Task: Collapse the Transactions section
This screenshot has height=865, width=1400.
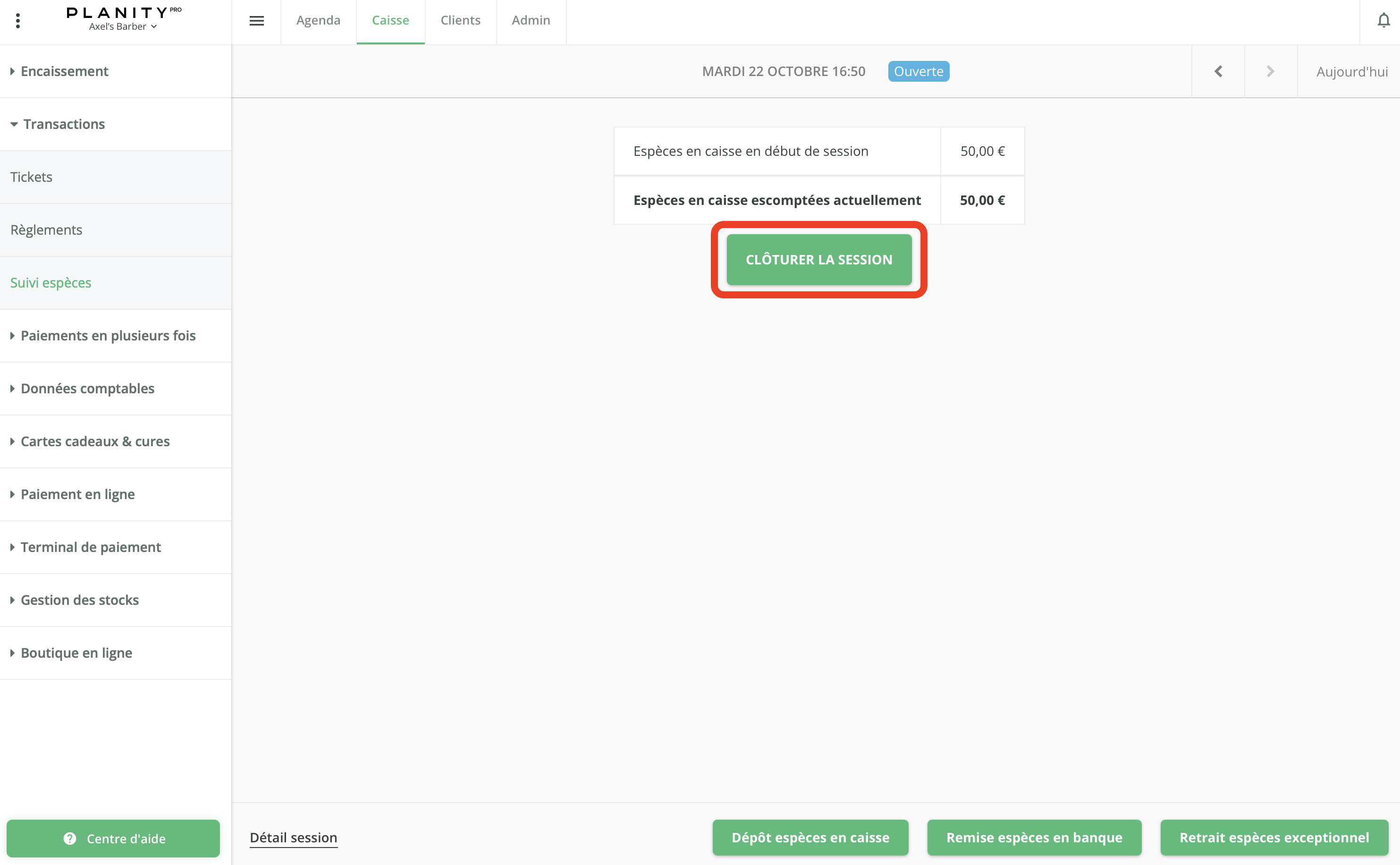Action: [63, 124]
